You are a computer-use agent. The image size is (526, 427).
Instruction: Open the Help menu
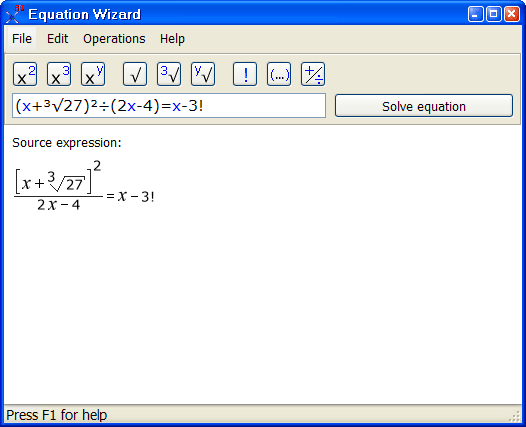(172, 39)
